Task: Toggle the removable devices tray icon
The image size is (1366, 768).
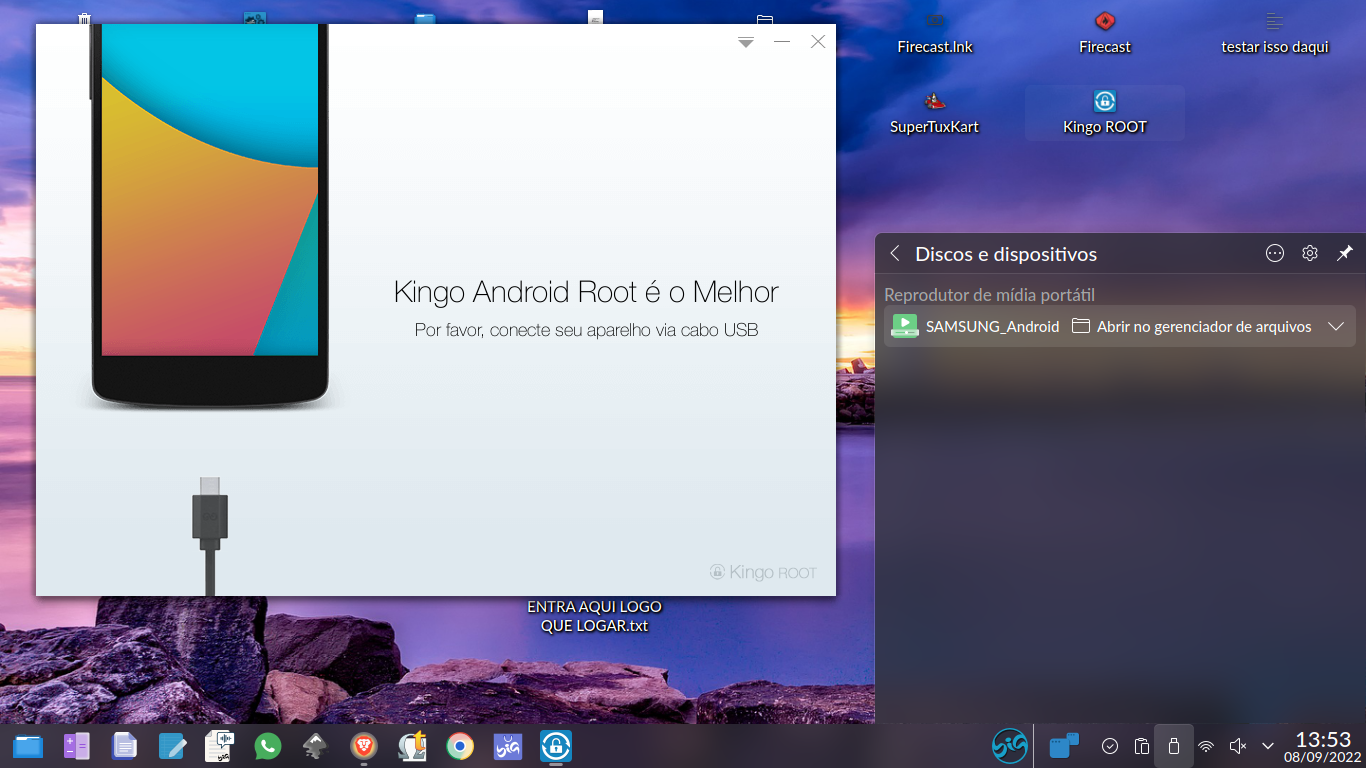Action: 1174,746
